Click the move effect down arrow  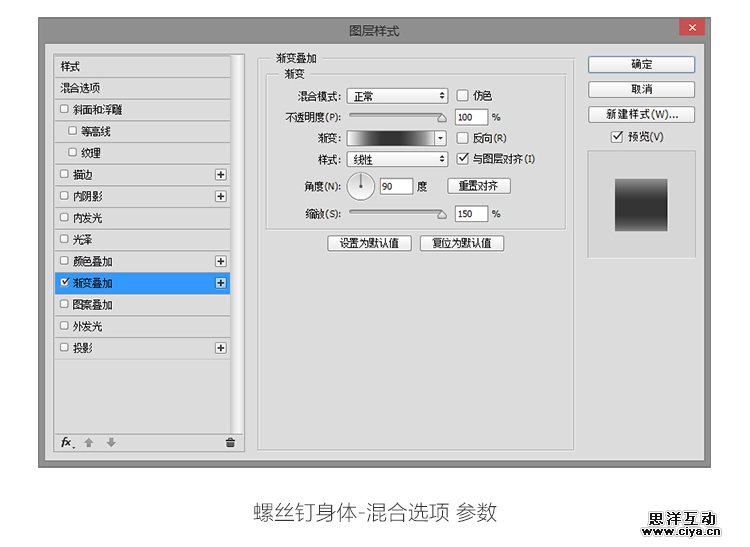[x=111, y=442]
